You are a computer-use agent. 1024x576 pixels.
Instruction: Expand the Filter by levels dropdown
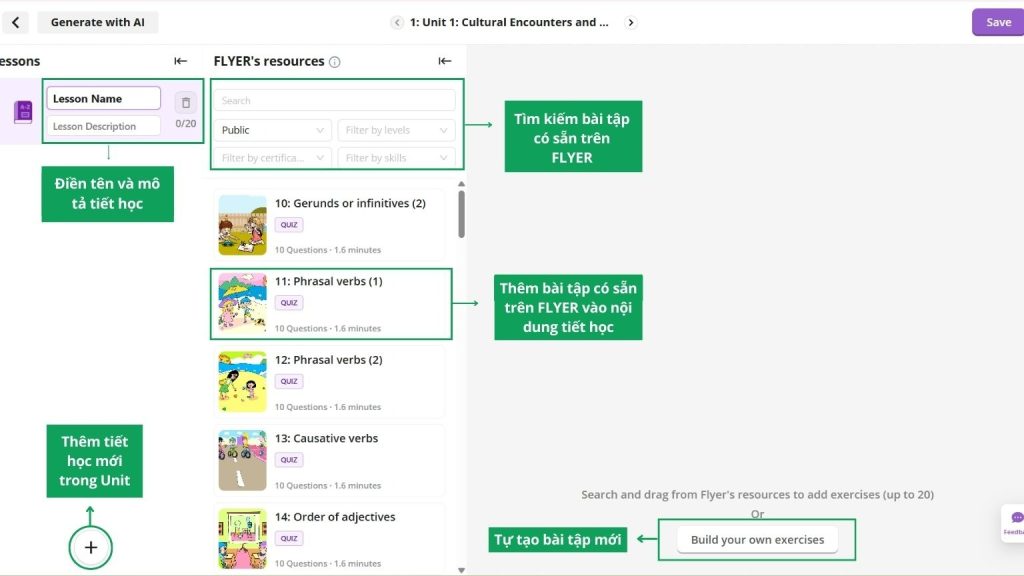tap(397, 130)
